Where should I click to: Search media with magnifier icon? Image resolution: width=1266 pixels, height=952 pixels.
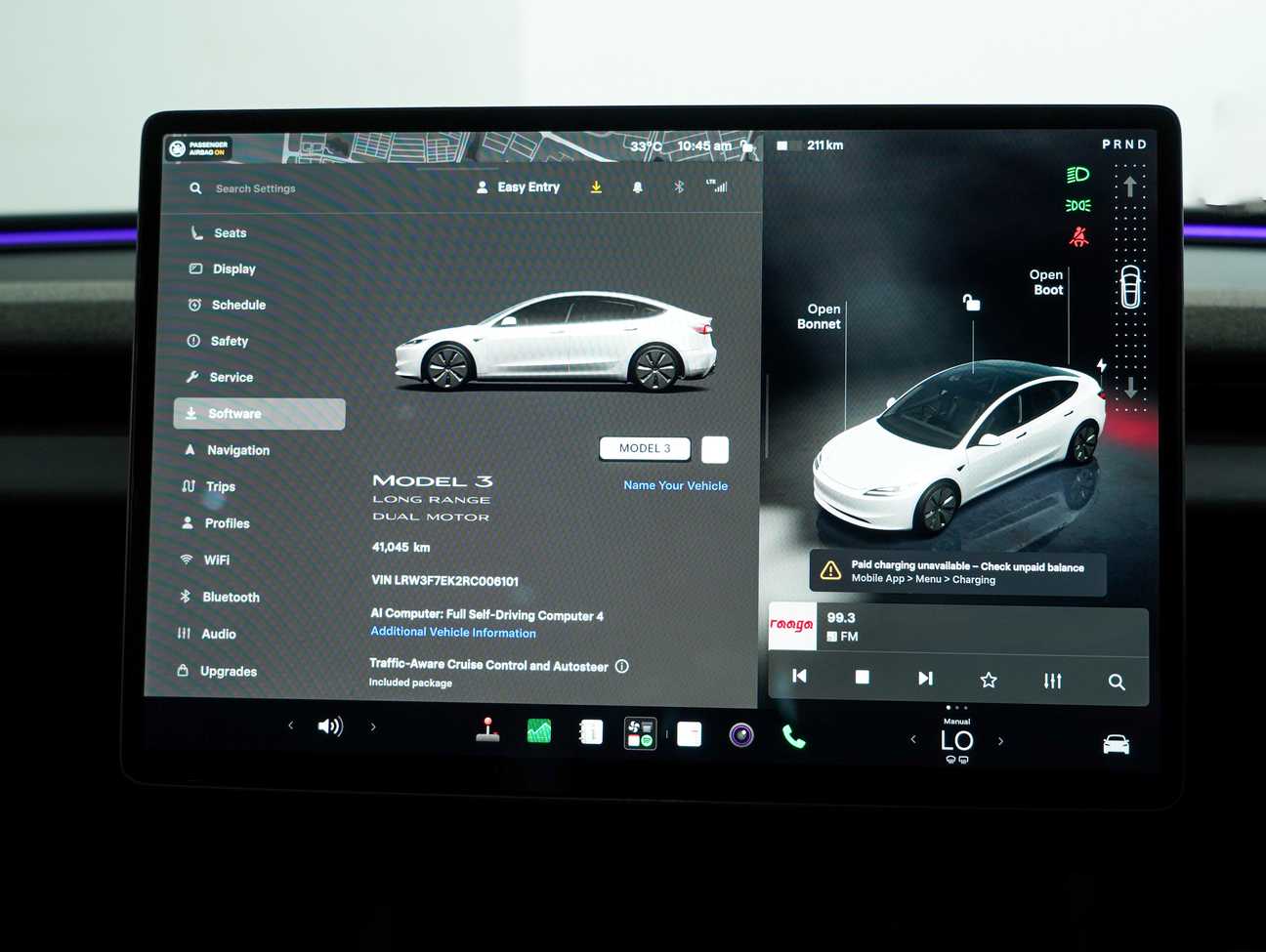coord(1117,683)
